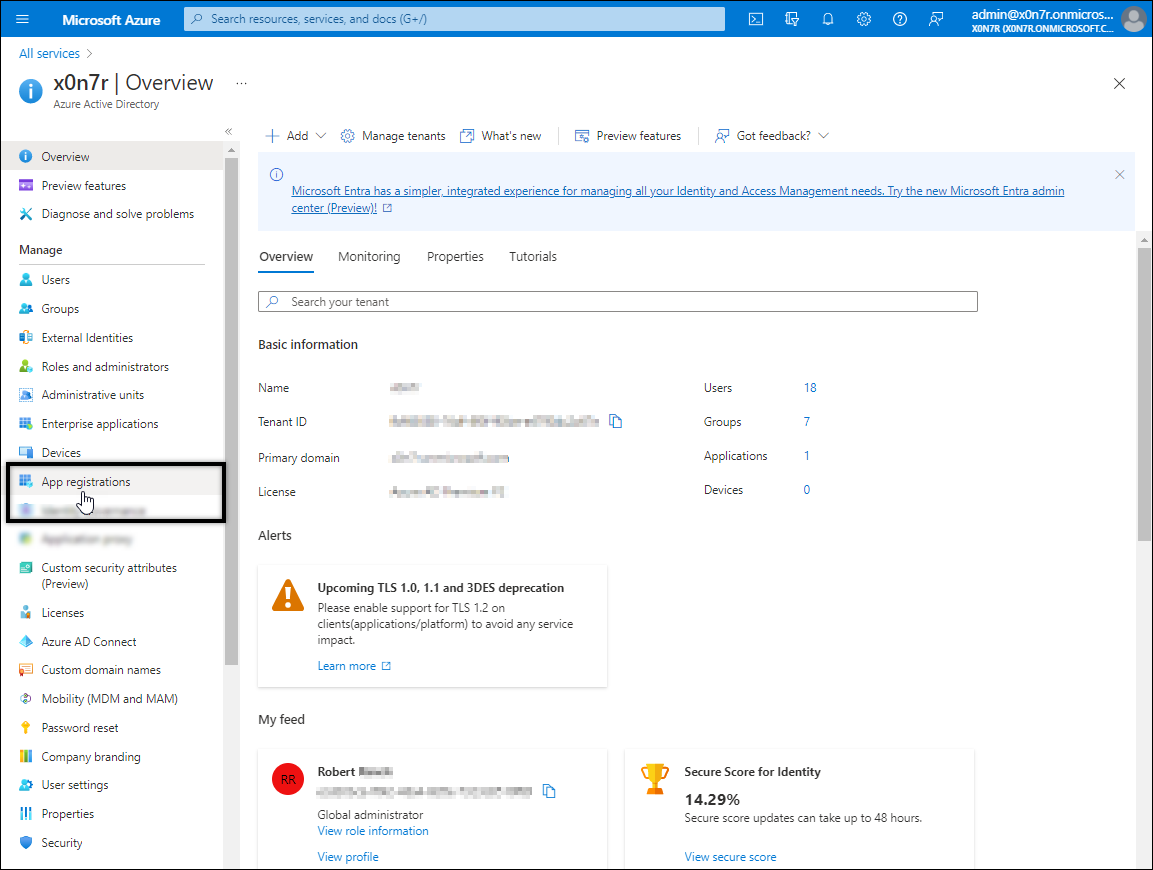Open the hamburger portal menu
Viewport: 1153px width, 870px height.
(23, 19)
